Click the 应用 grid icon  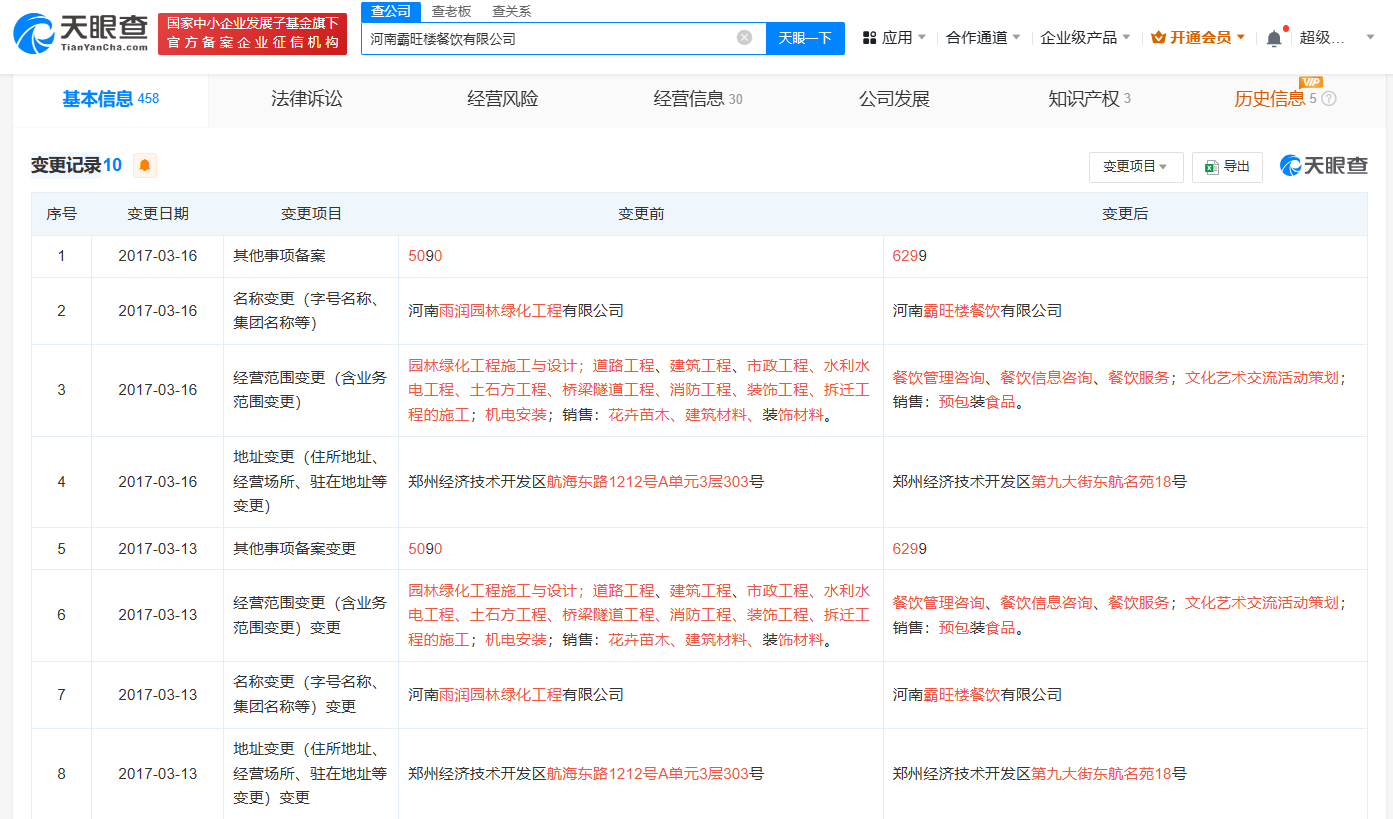click(869, 38)
